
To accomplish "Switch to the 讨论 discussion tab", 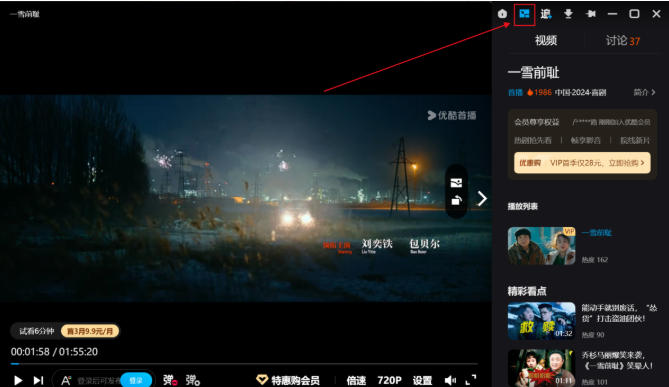I will click(623, 41).
